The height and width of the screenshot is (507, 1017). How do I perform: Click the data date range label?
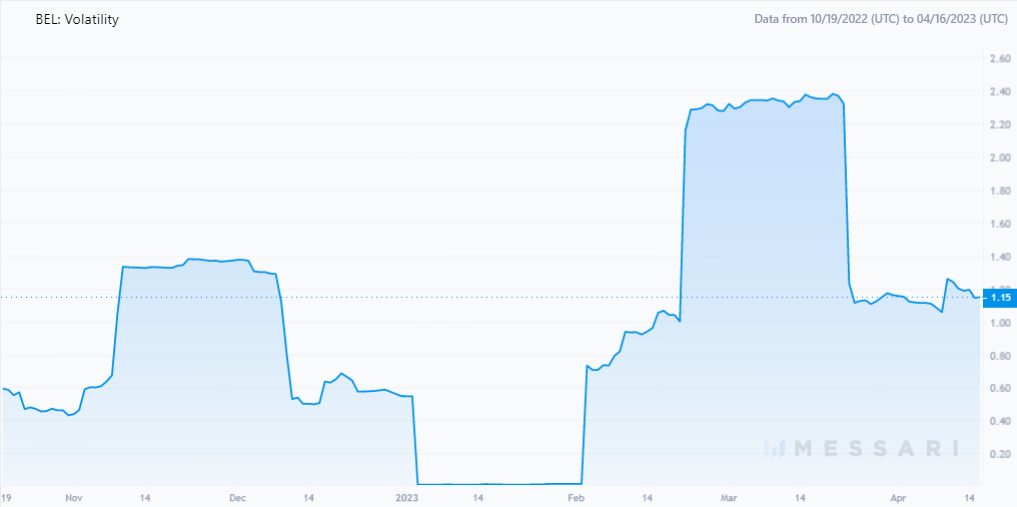pos(881,19)
